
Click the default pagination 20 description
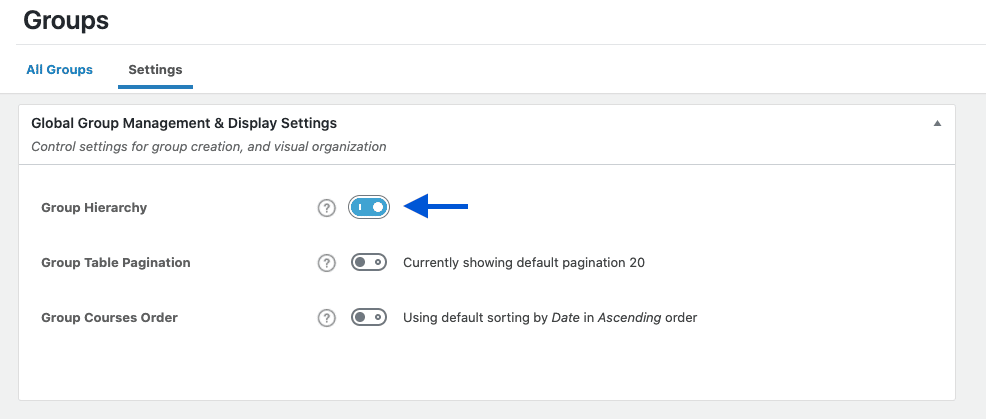(x=524, y=262)
